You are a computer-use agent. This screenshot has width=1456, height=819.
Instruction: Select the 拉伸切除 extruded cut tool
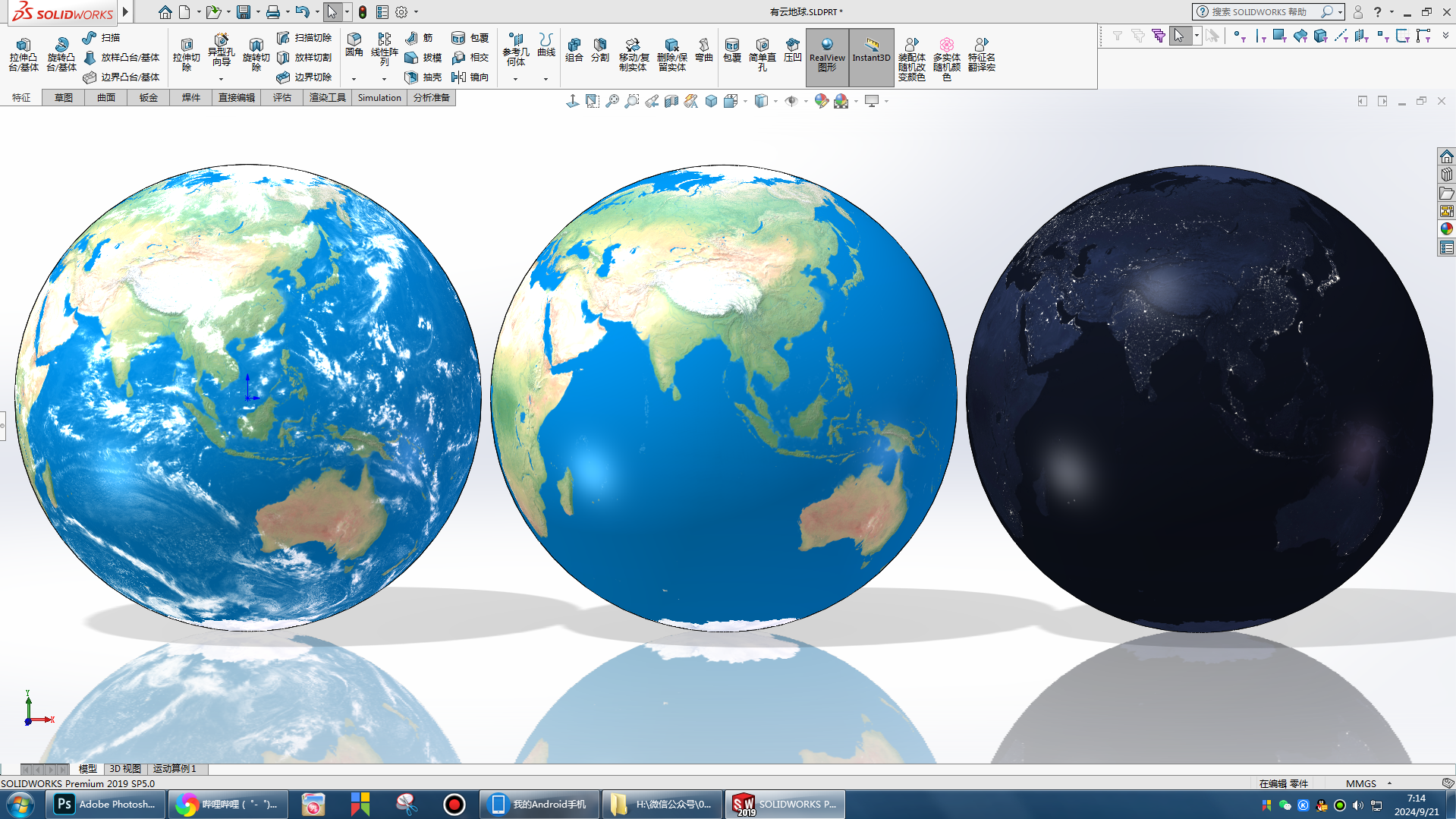click(x=187, y=55)
